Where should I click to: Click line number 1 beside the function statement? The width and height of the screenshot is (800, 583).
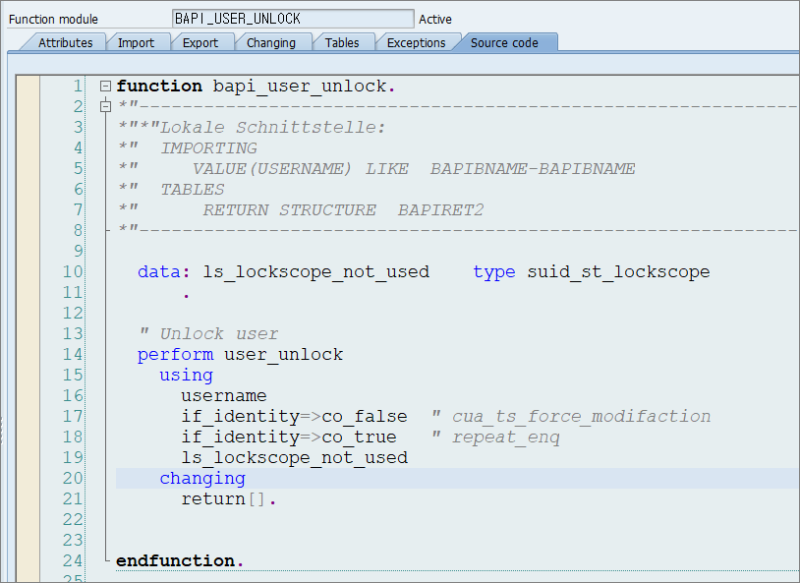coord(76,86)
